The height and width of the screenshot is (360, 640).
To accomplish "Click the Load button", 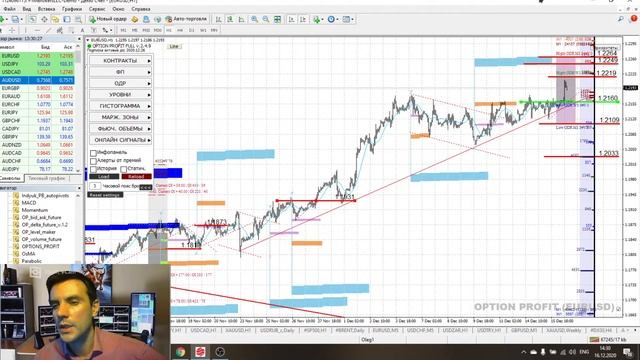I will click(x=104, y=177).
